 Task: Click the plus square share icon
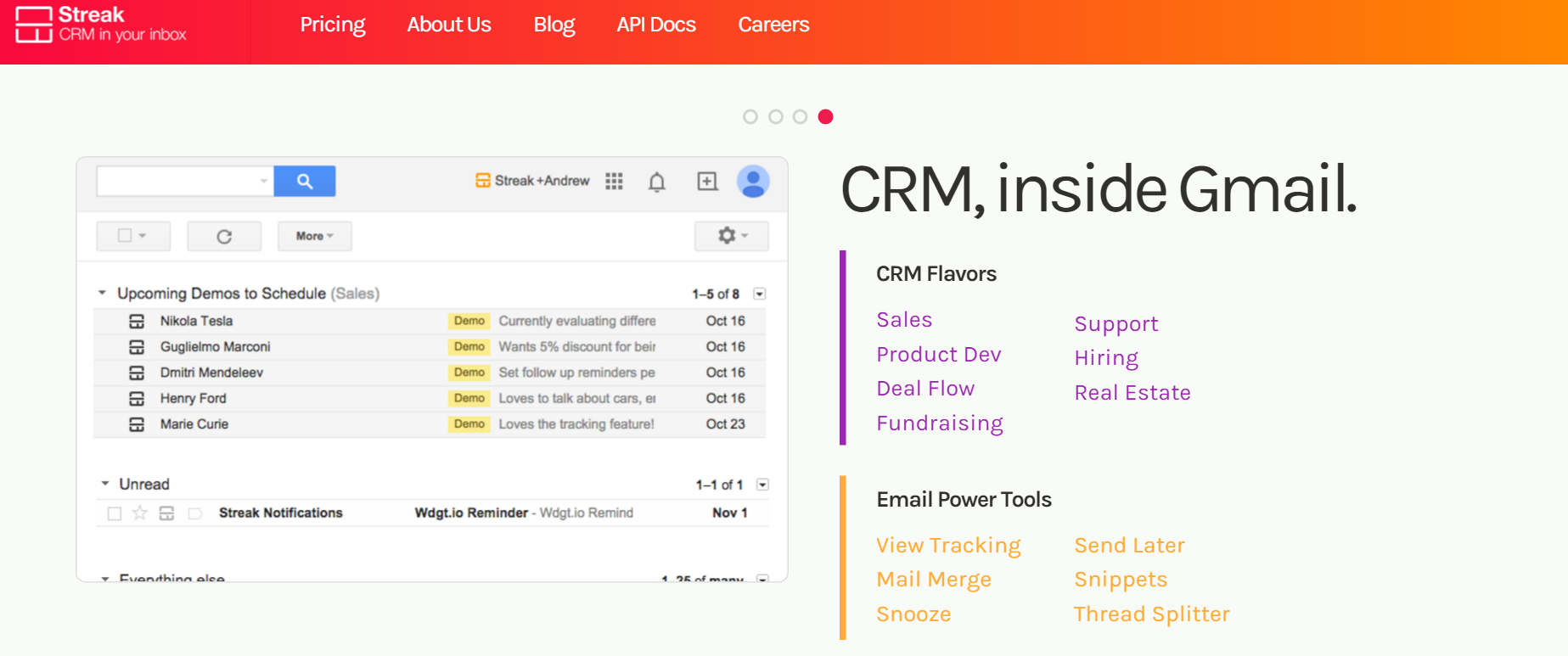[x=707, y=181]
